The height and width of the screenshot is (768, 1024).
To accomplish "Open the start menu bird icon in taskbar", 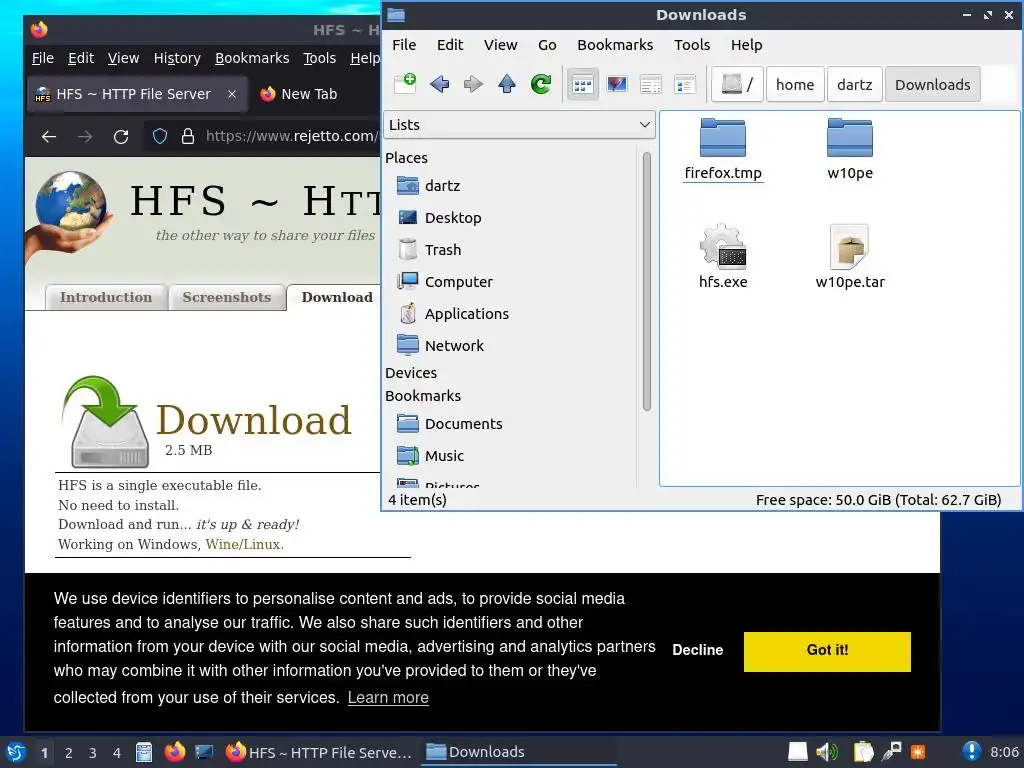I will click(x=16, y=752).
